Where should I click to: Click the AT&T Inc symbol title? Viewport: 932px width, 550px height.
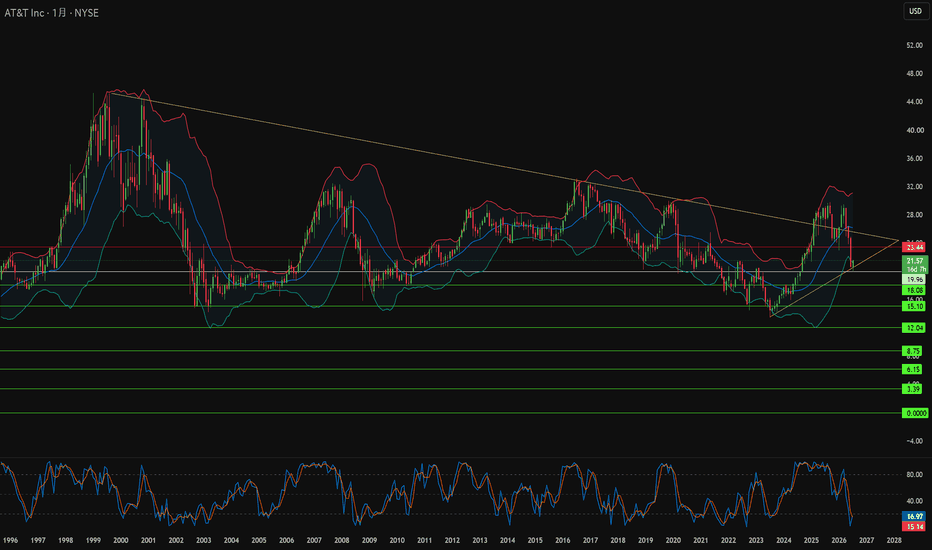tap(24, 12)
